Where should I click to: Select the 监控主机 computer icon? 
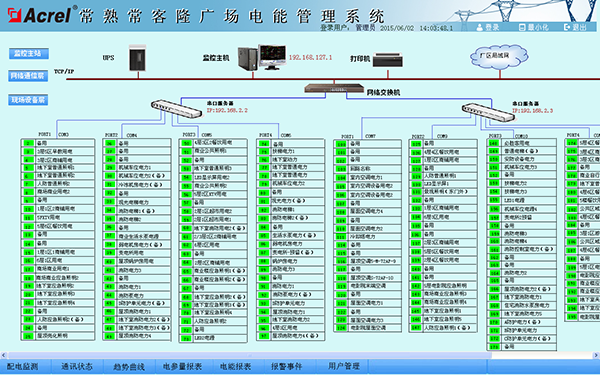click(262, 57)
